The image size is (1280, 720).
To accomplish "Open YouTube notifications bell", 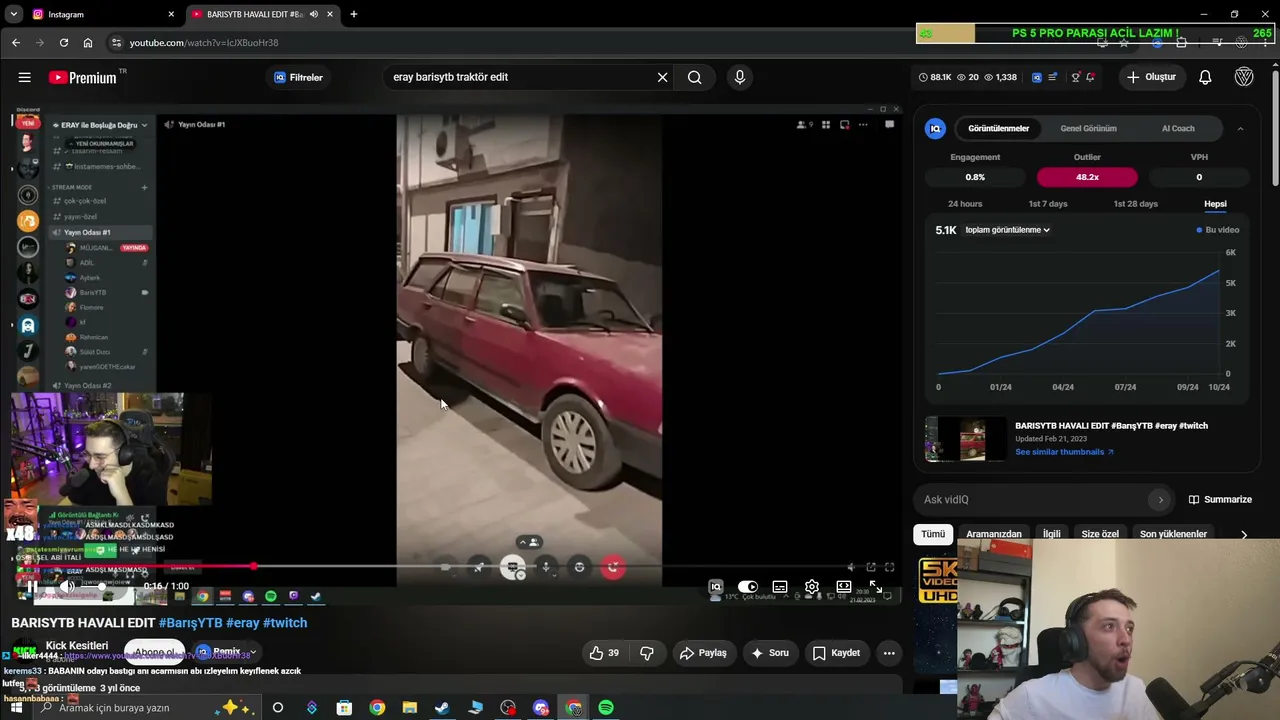I will tap(1205, 77).
